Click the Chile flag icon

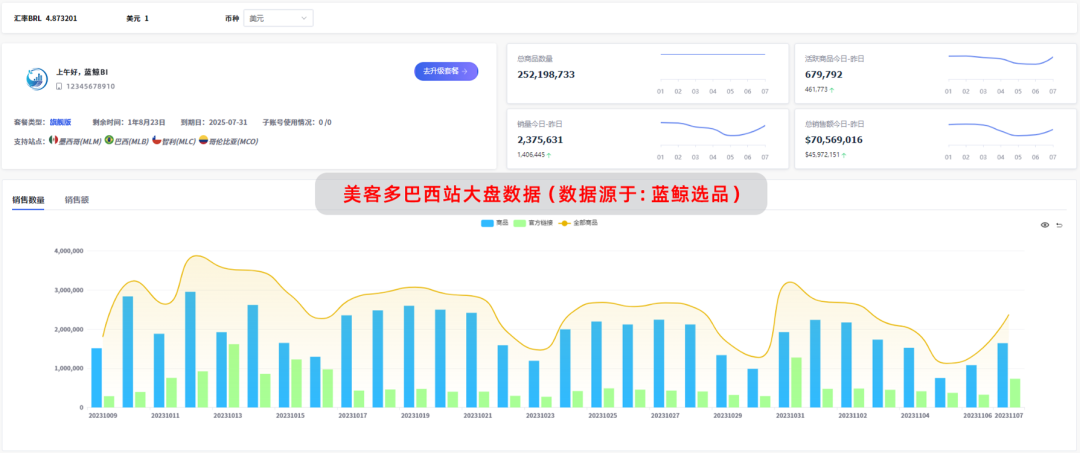pos(156,140)
